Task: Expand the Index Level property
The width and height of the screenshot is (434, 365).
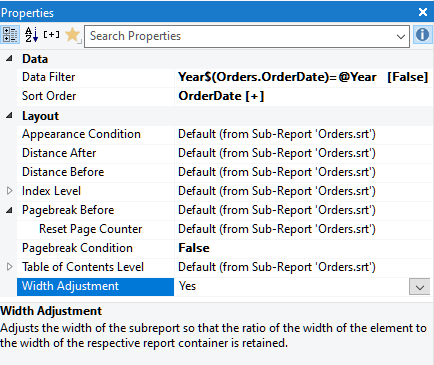Action: [9, 191]
